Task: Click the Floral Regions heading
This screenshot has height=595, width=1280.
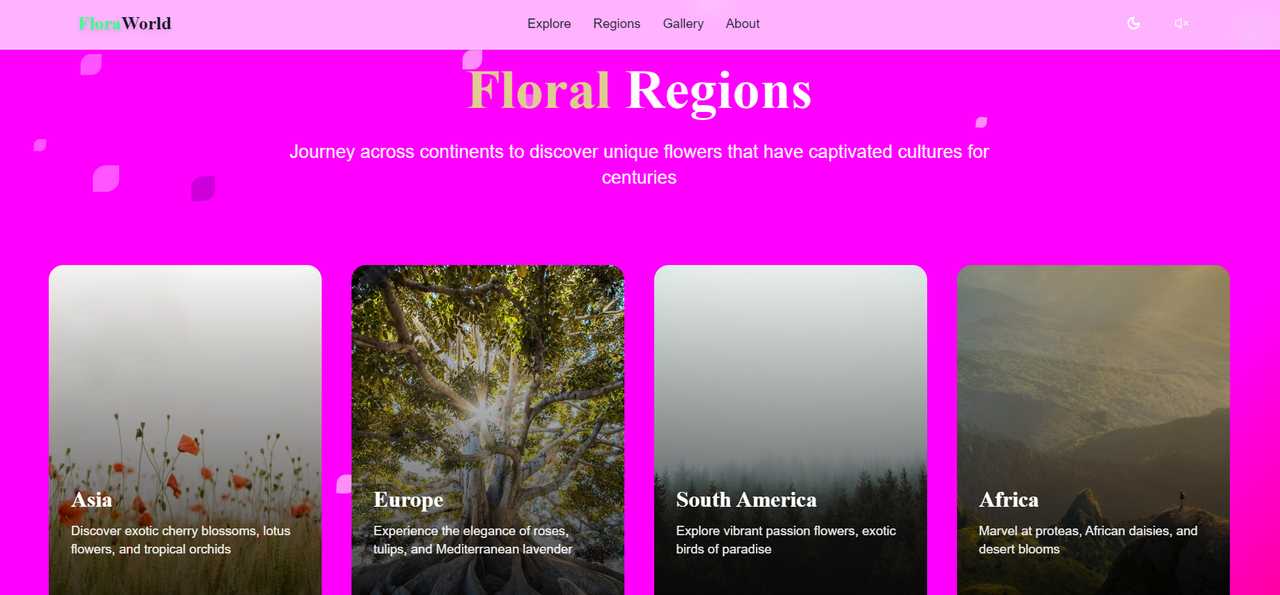Action: click(640, 90)
